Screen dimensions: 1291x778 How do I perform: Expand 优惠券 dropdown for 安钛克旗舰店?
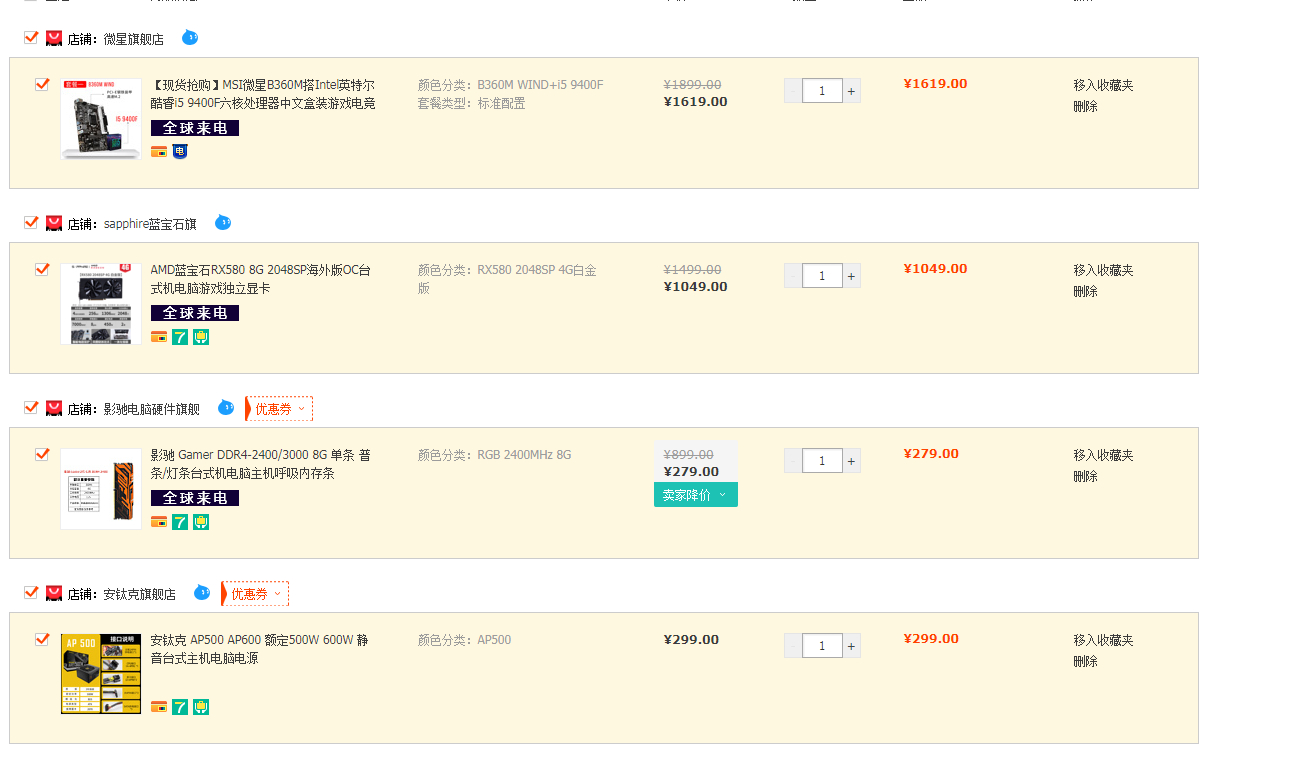click(255, 594)
